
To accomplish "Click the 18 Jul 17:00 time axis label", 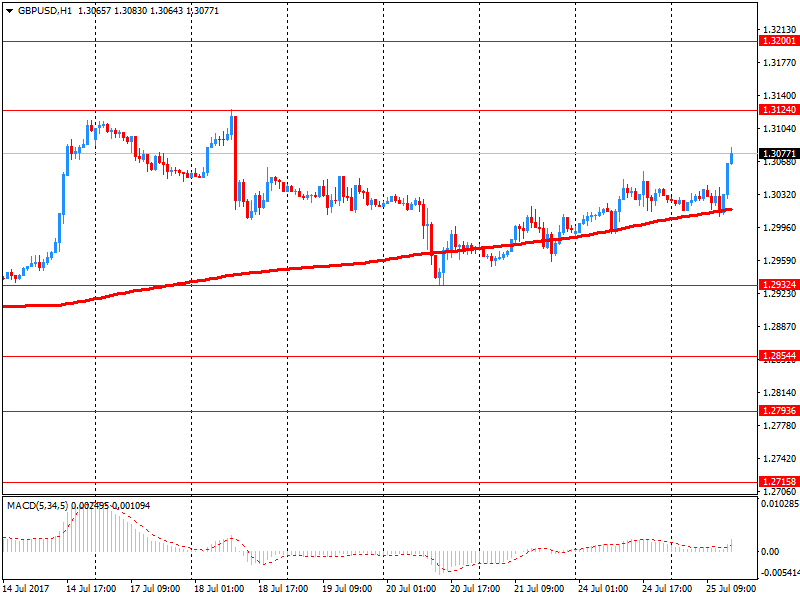I will (x=283, y=589).
